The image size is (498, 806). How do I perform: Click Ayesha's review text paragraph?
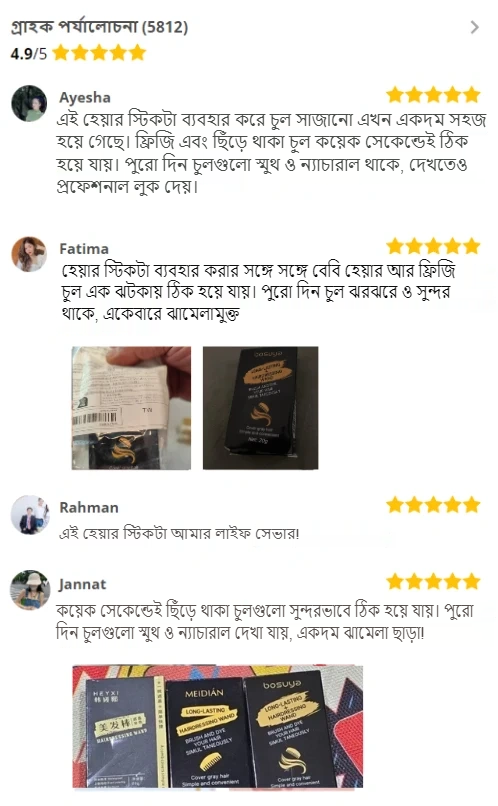(x=271, y=153)
